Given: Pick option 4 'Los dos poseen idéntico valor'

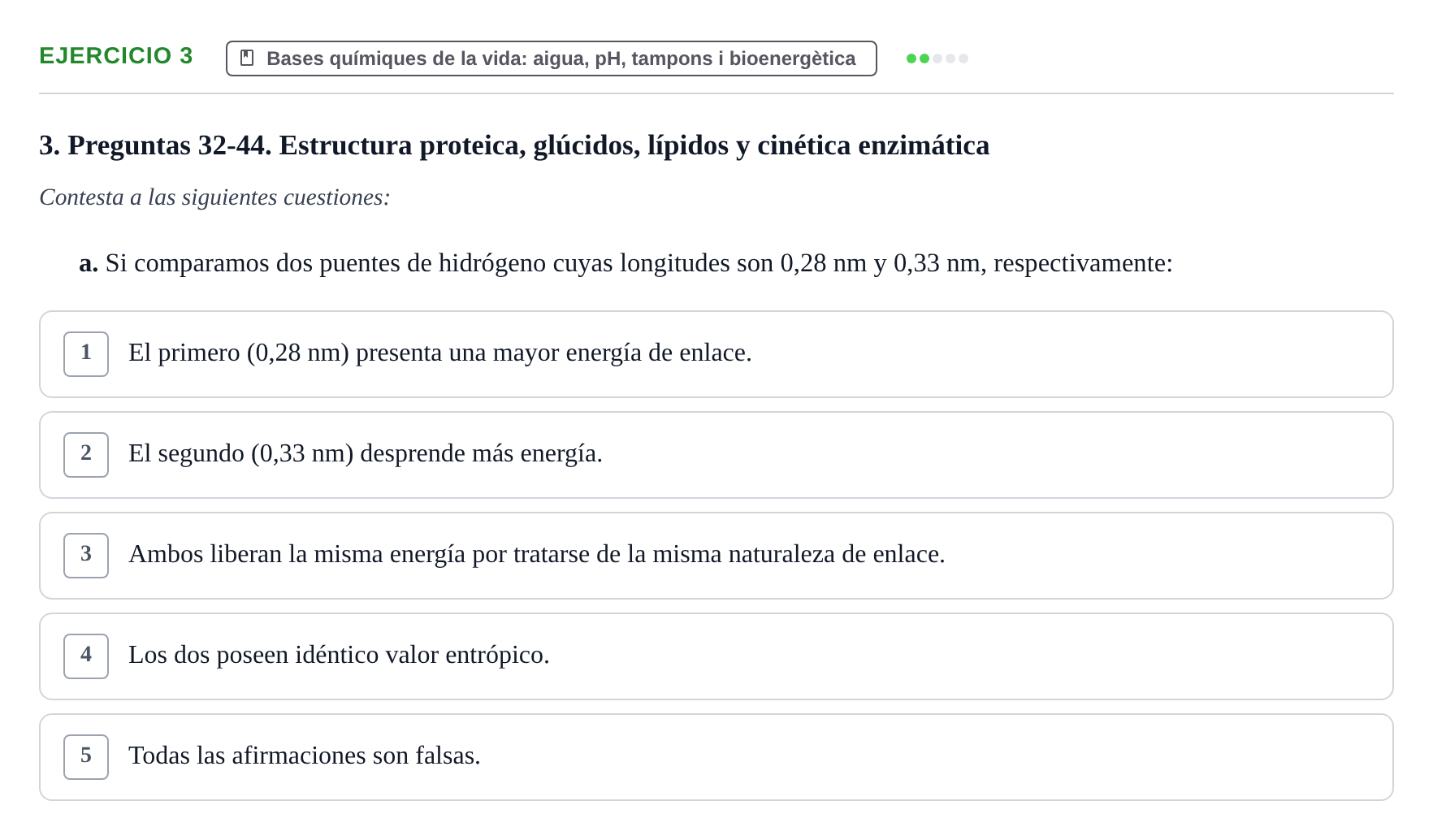Looking at the screenshot, I should [716, 656].
